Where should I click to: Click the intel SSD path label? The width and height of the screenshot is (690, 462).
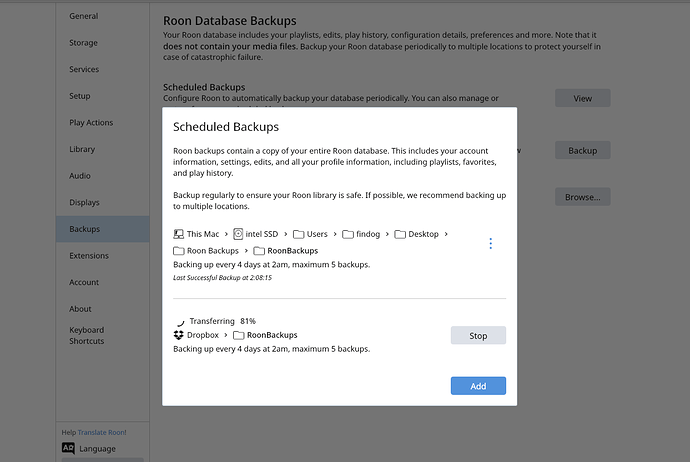[x=262, y=234]
